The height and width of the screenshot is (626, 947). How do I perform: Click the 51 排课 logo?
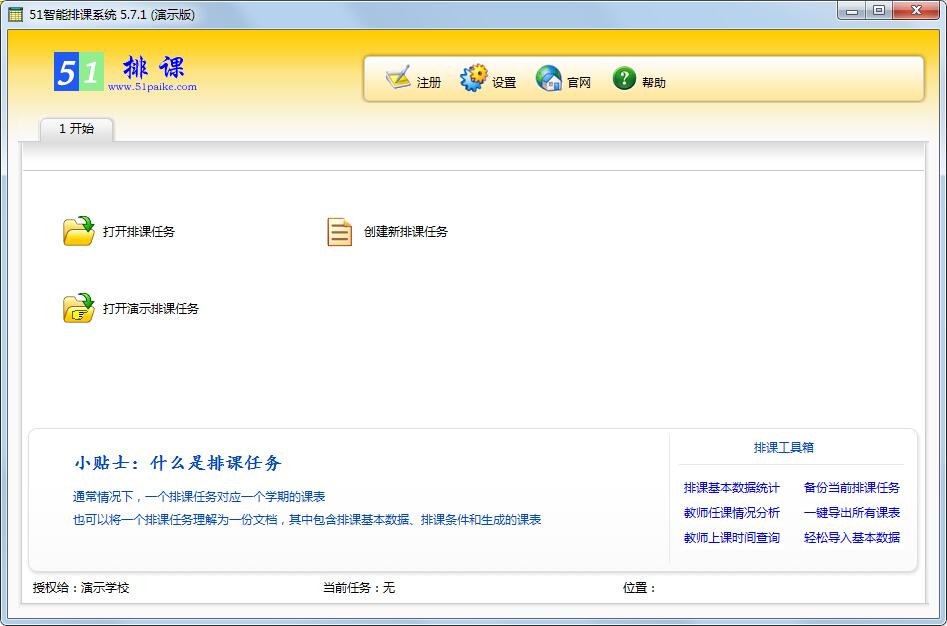(x=78, y=72)
